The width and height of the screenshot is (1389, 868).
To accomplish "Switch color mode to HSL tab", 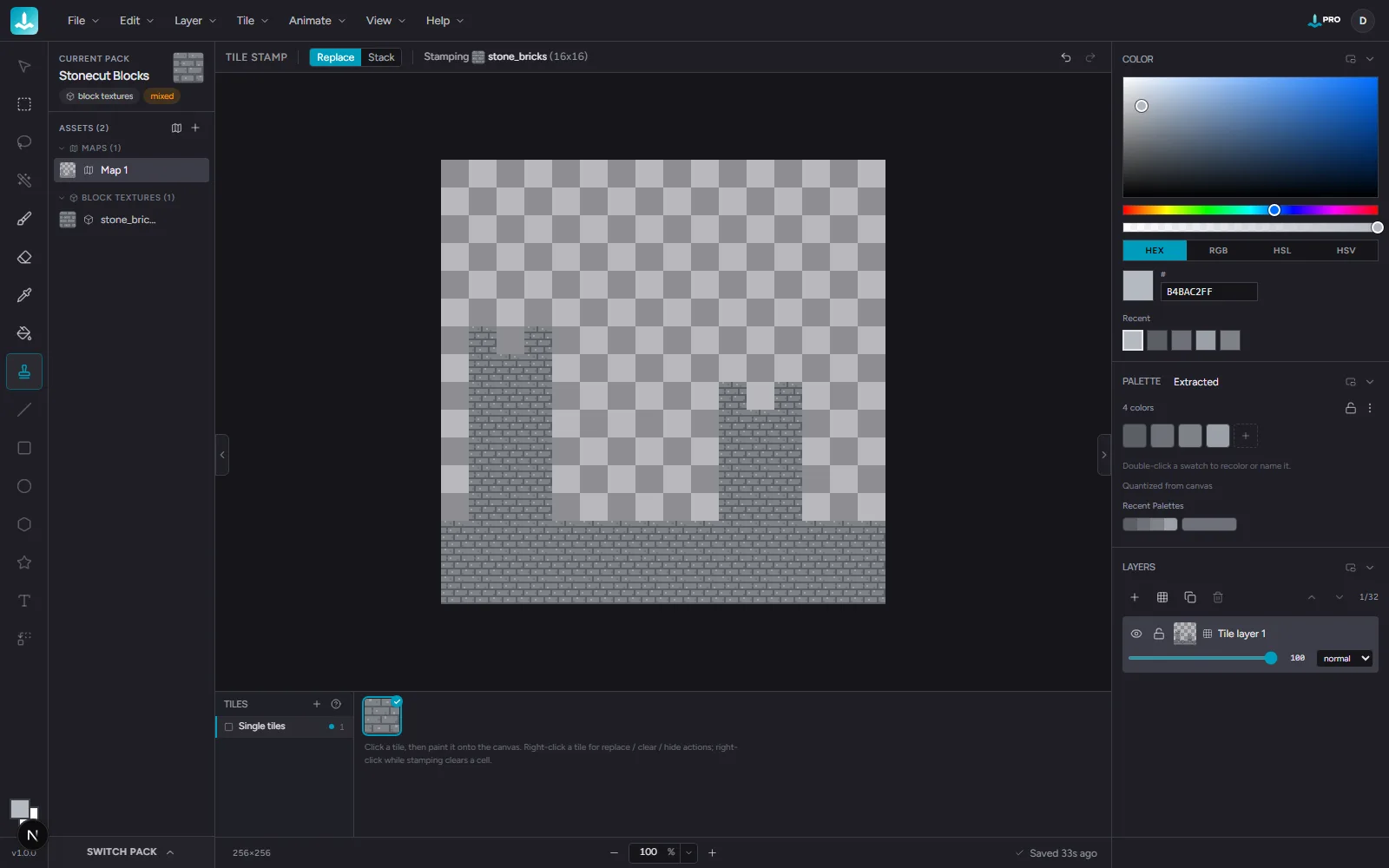I will tap(1282, 250).
